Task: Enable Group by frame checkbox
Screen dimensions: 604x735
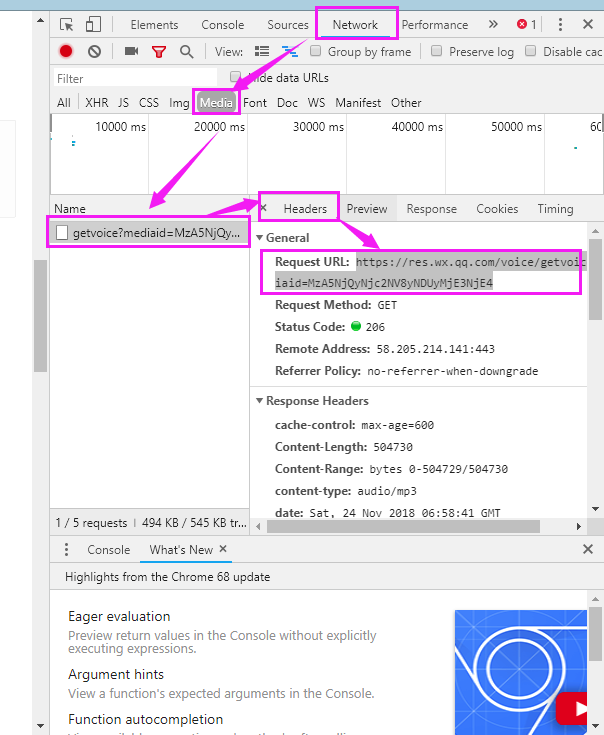Action: click(315, 51)
